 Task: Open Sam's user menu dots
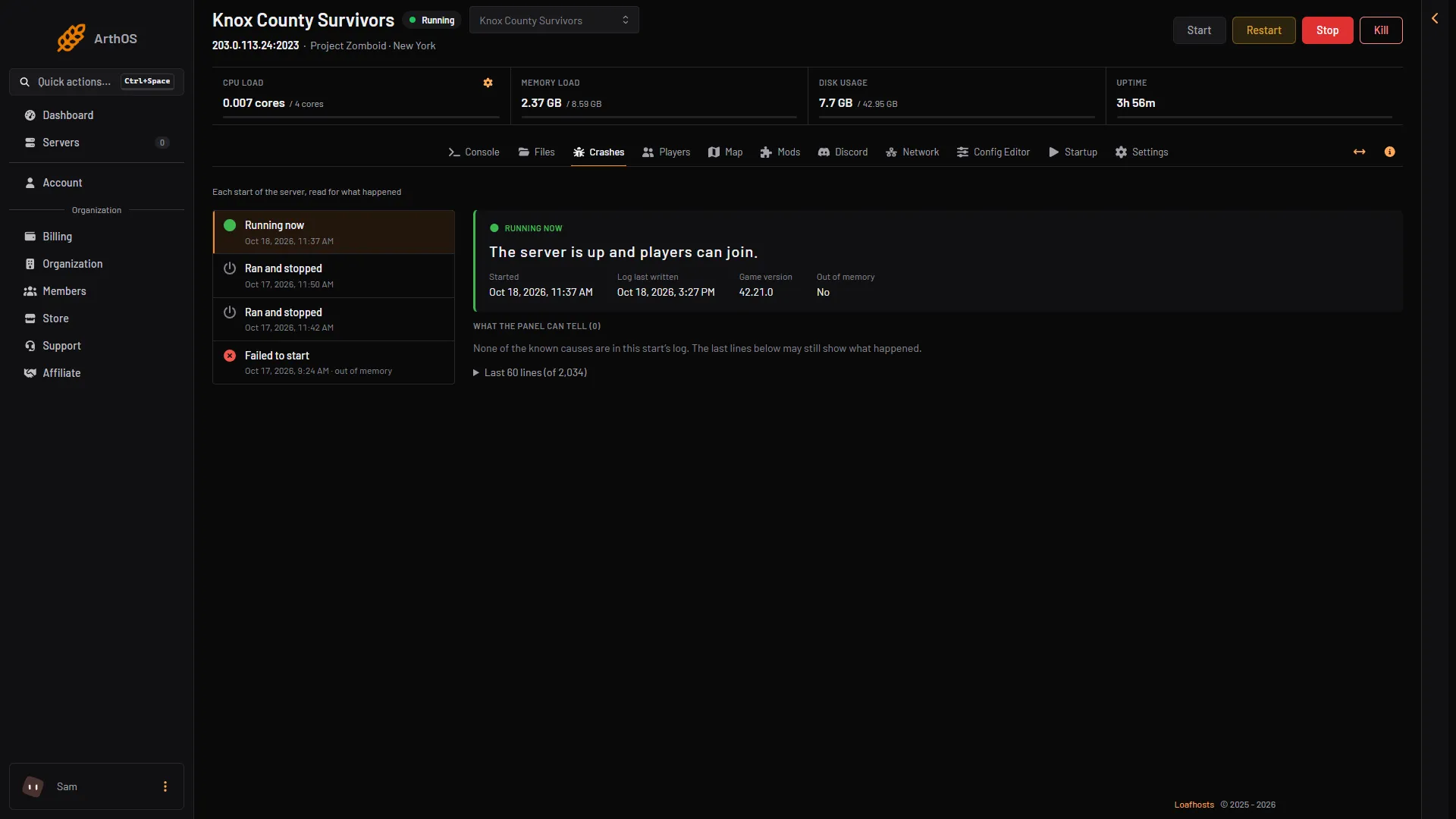pyautogui.click(x=165, y=786)
